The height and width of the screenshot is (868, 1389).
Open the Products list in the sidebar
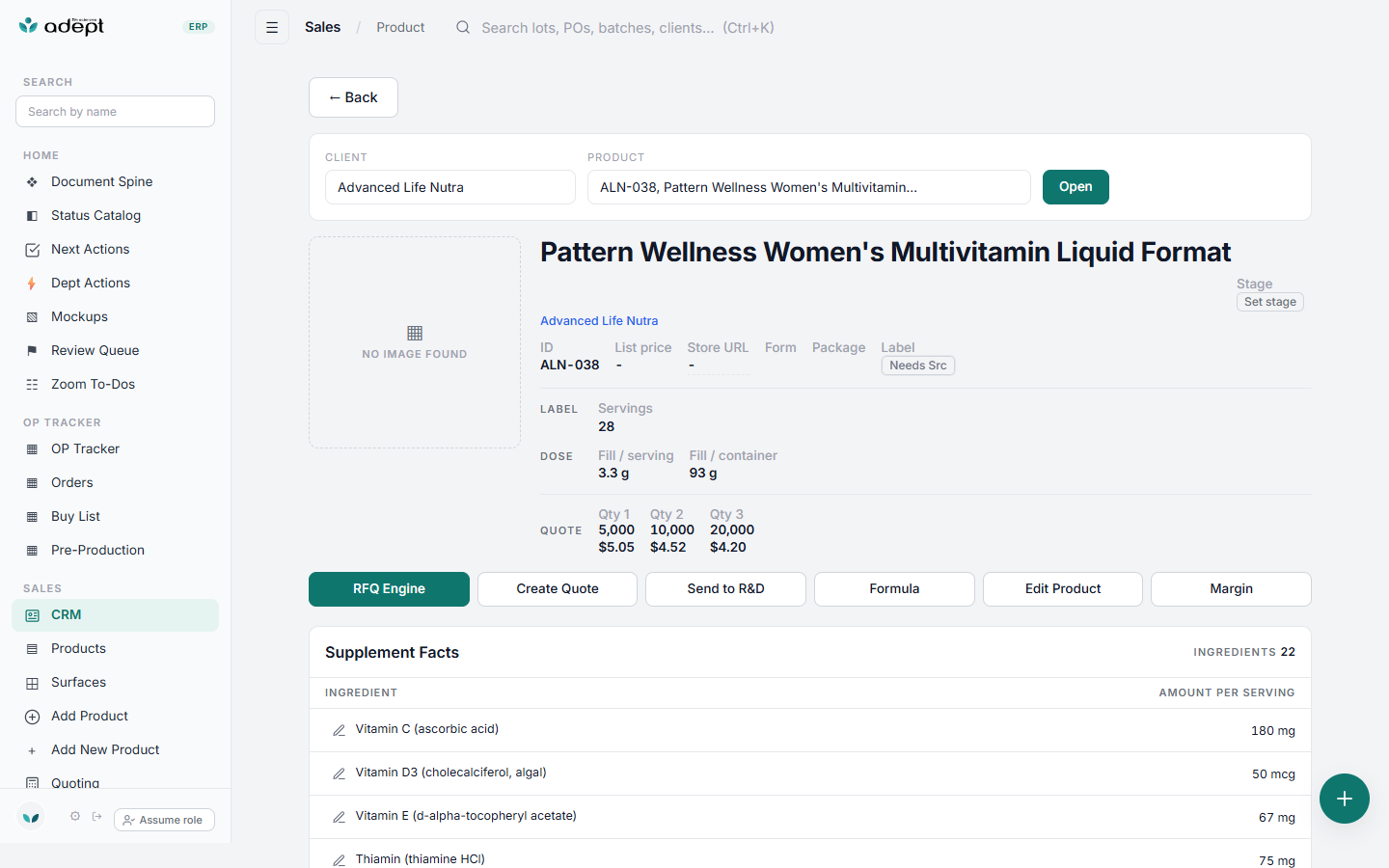pyautogui.click(x=115, y=648)
